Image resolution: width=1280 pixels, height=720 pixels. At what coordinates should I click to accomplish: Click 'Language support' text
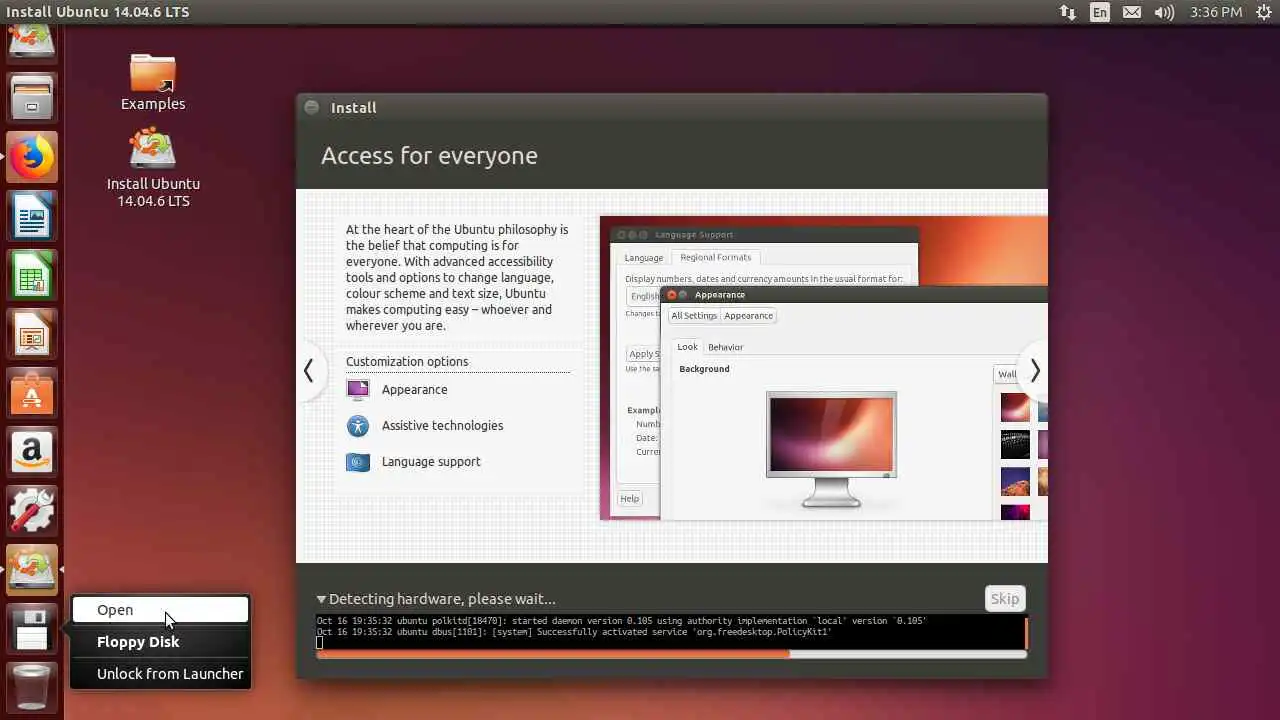click(x=431, y=462)
